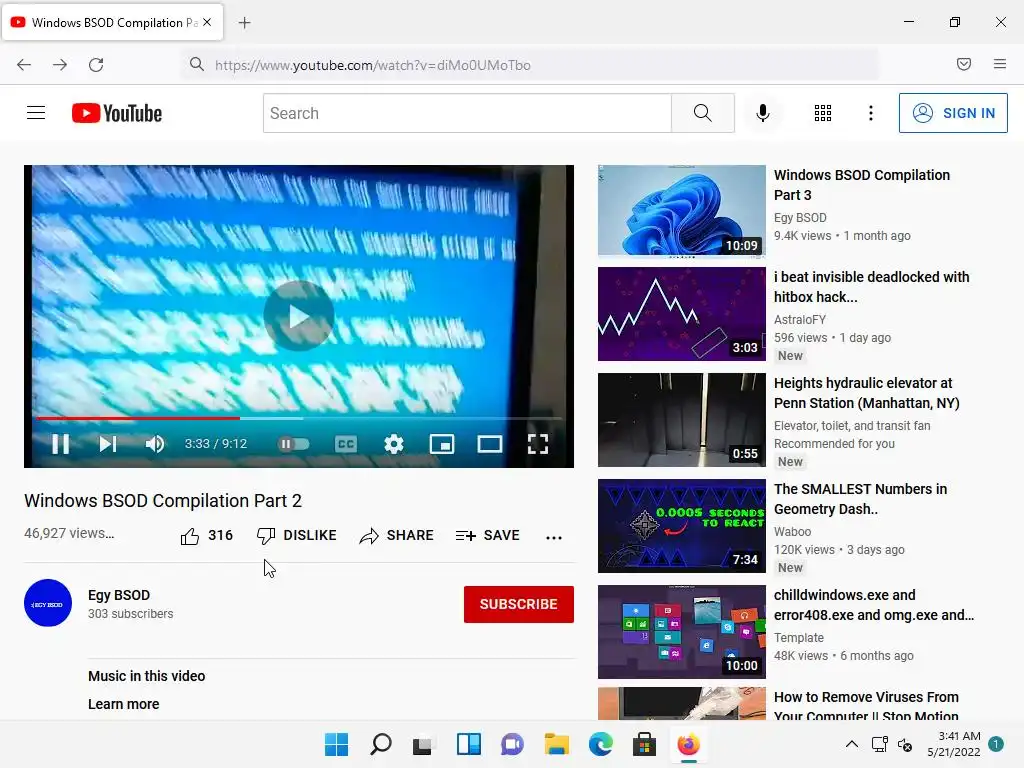
Task: Enter fullscreen video mode
Action: coord(537,444)
